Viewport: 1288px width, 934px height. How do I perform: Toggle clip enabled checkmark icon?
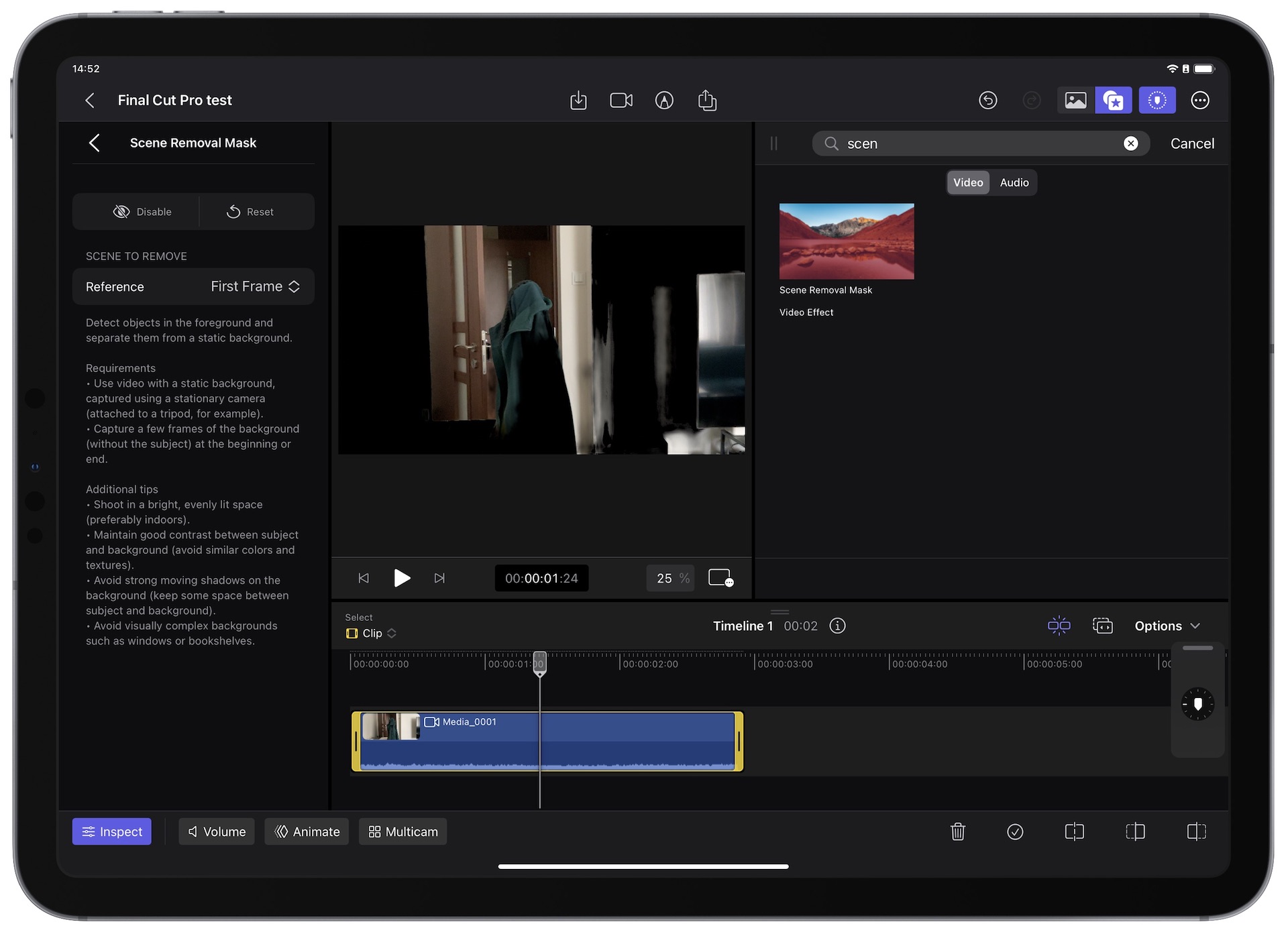[1015, 831]
